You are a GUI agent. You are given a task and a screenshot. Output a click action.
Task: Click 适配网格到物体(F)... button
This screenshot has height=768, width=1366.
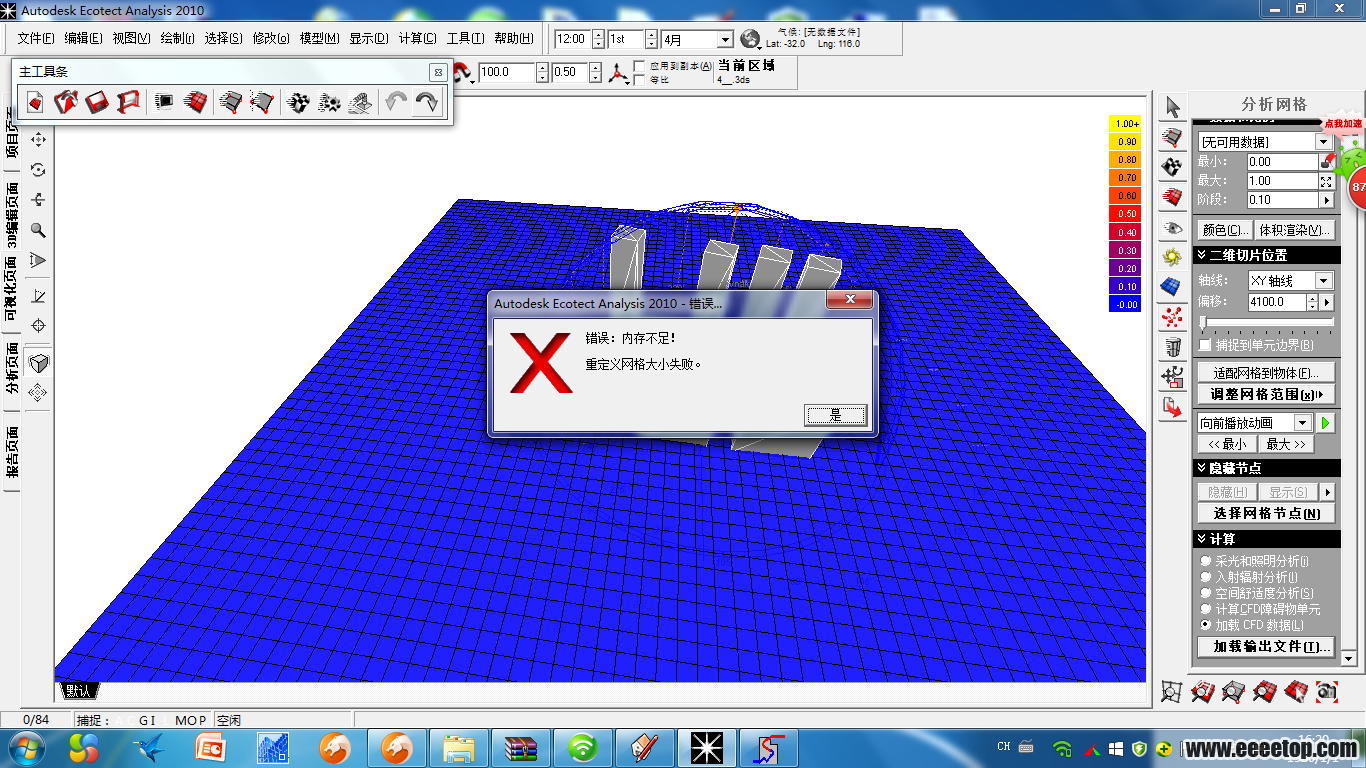click(1266, 372)
